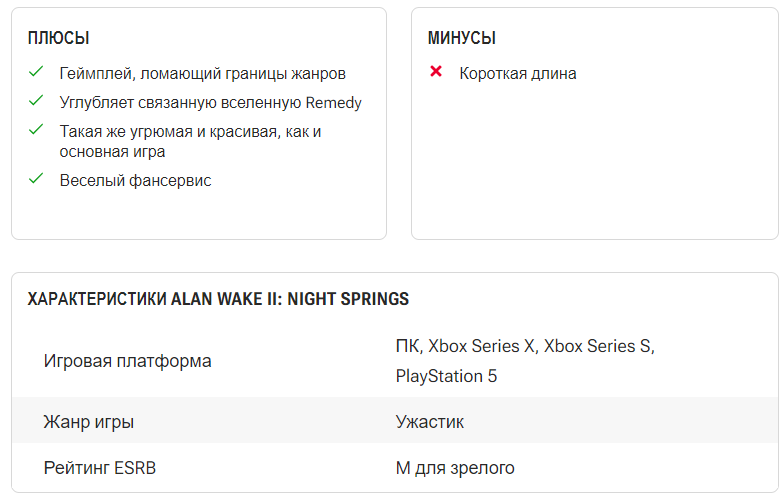Click the checkmark next to 'Углубляет связанную вселенную Remedy'
This screenshot has width=784, height=496.
(36, 102)
